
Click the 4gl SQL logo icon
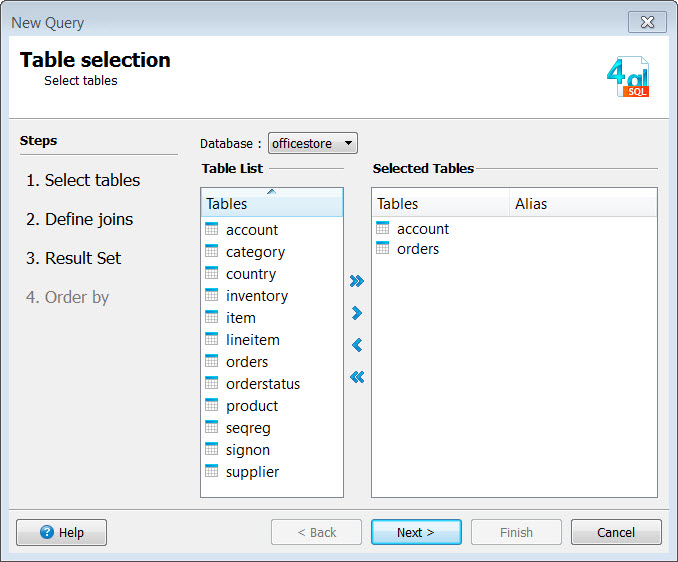[x=628, y=78]
